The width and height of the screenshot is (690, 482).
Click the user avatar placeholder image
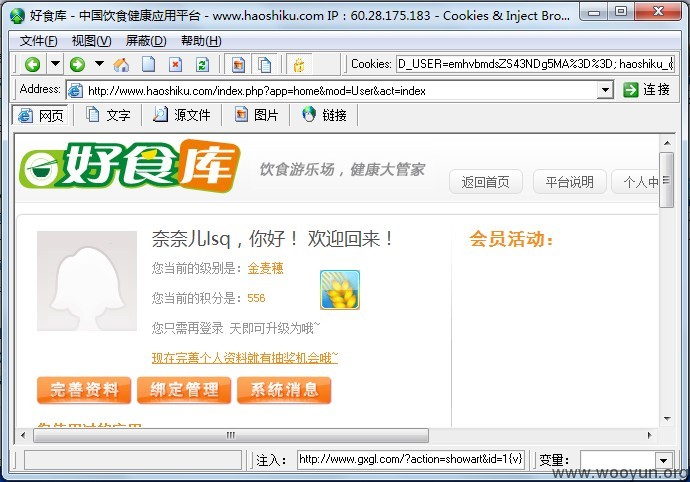87,281
